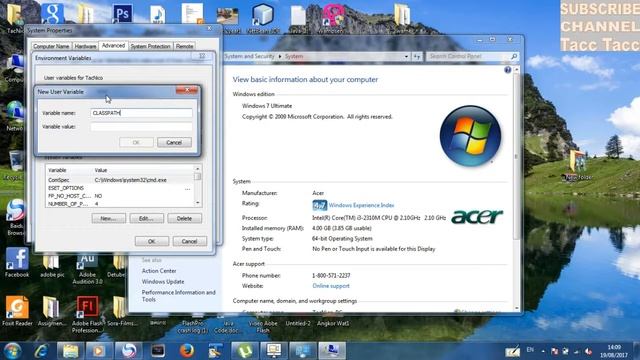
Task: Click the Control Panel help icon
Action: pyautogui.click(x=507, y=70)
